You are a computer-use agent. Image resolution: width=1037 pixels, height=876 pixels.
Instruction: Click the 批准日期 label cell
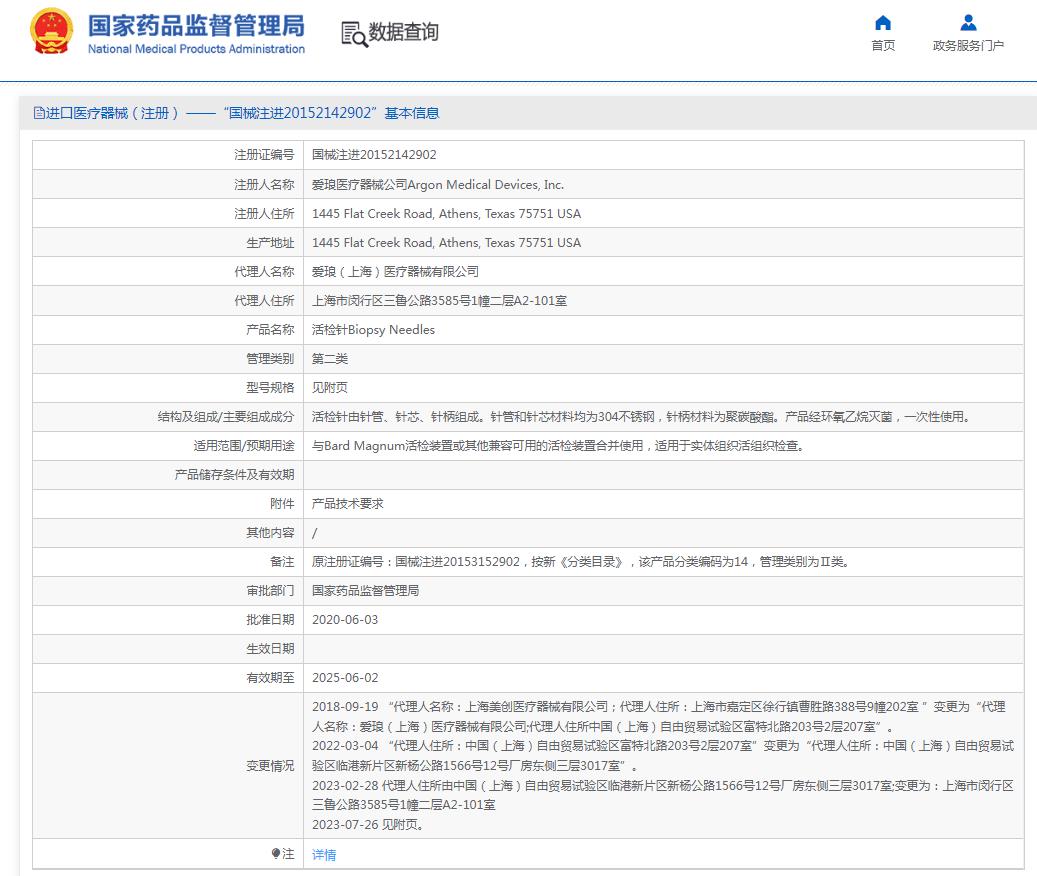[x=168, y=619]
